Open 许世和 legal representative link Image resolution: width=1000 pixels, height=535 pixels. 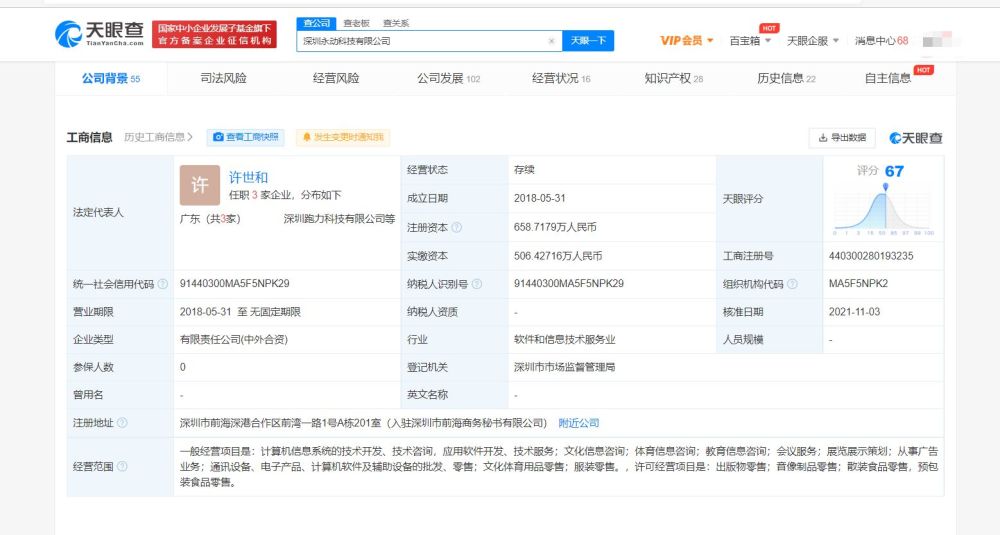pyautogui.click(x=249, y=177)
